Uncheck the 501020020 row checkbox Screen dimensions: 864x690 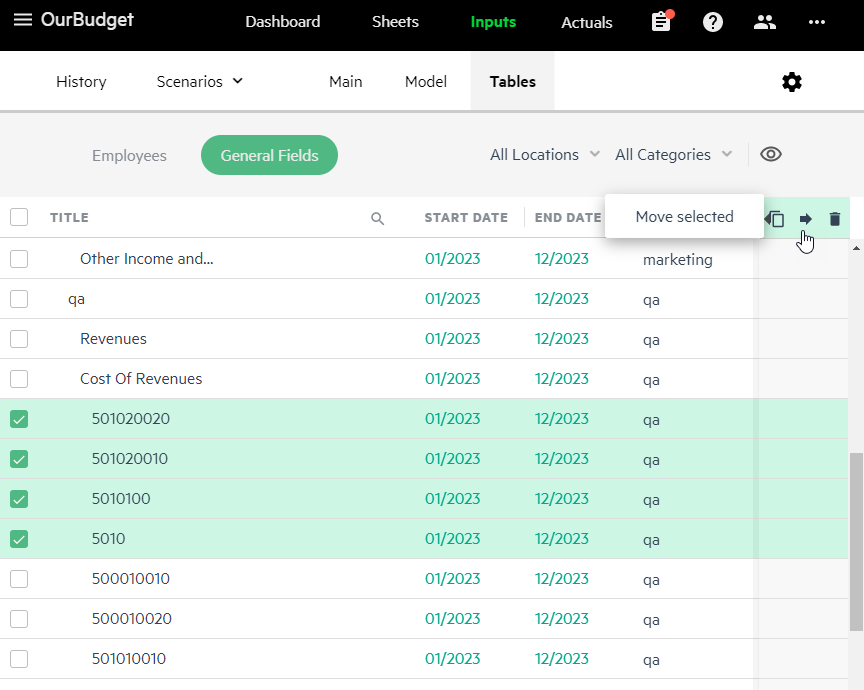coord(19,419)
